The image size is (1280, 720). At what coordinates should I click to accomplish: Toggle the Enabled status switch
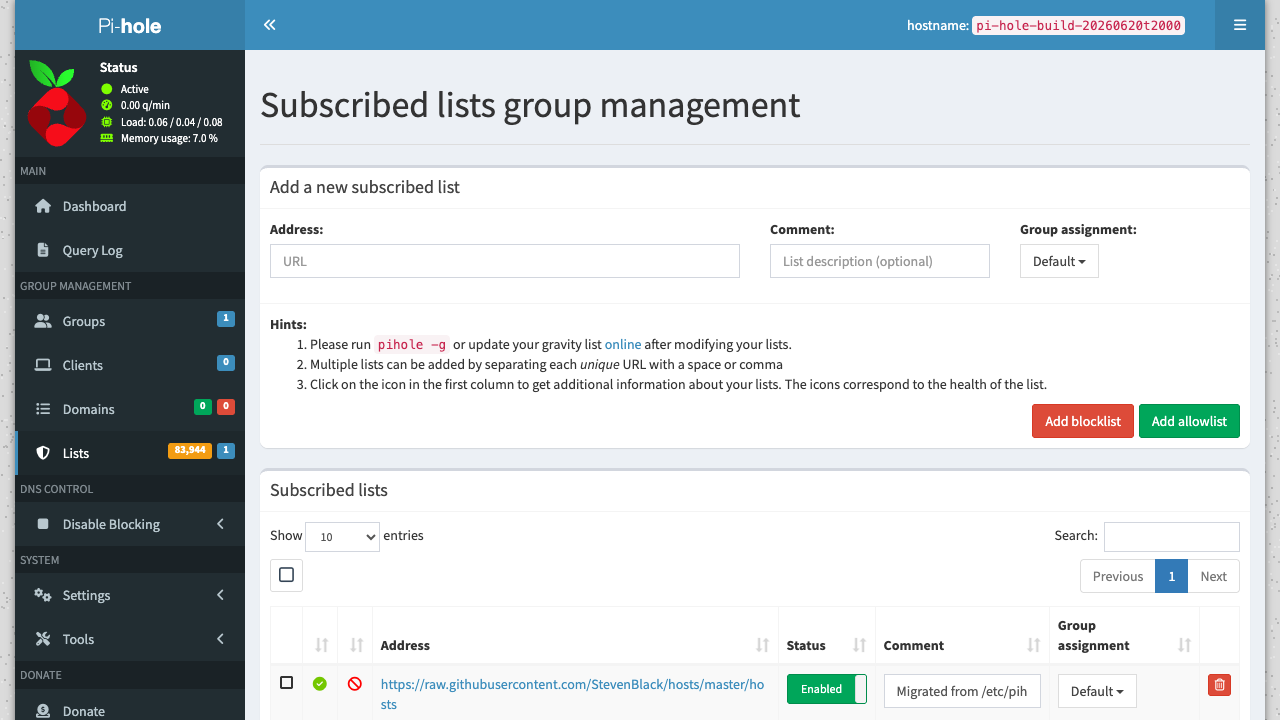827,689
